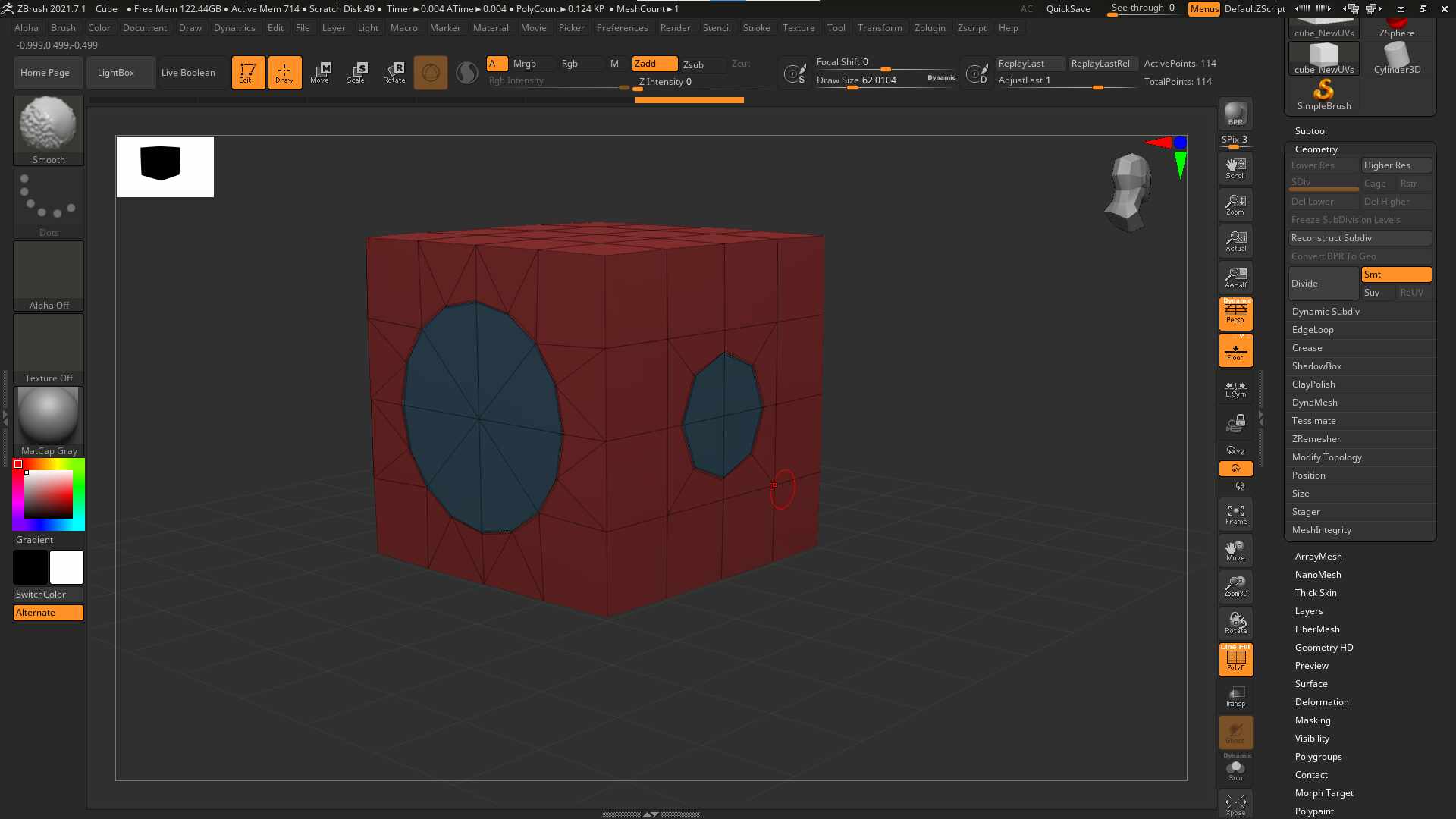Click the cube document thumbnail preview
The image size is (1456, 819).
[x=165, y=167]
